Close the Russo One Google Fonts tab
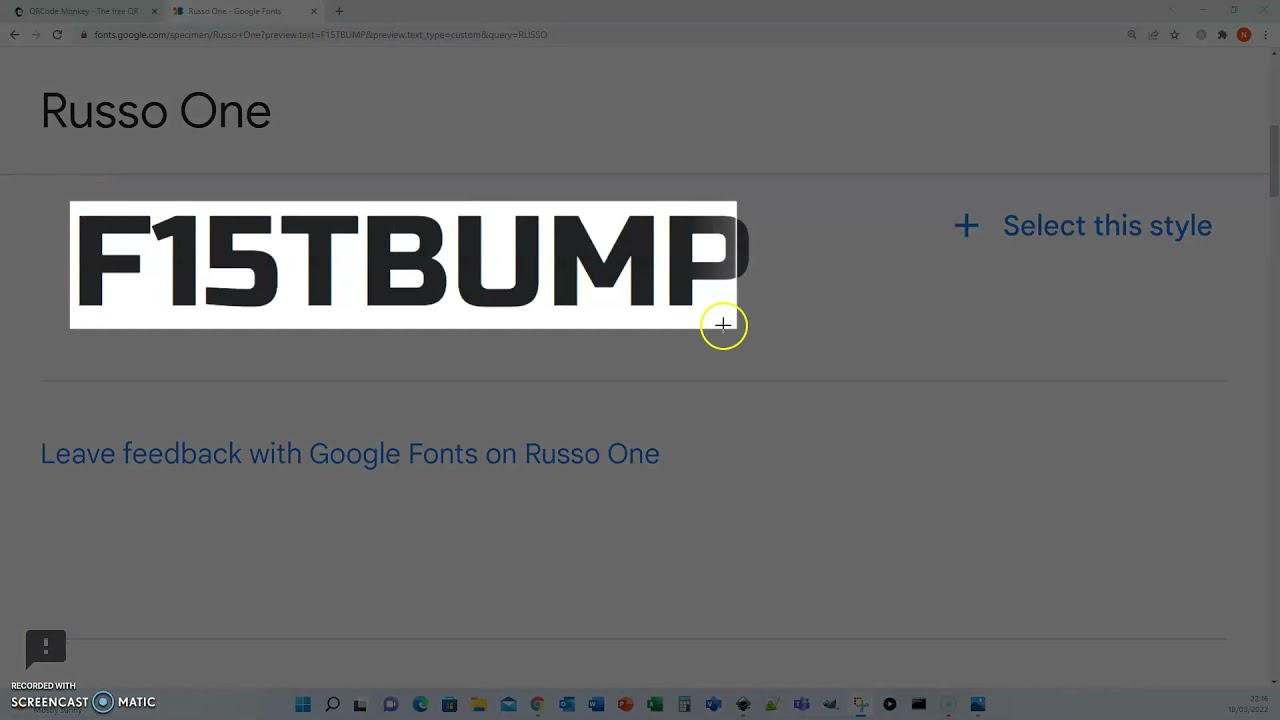Screen dimensions: 1280x720 pyautogui.click(x=314, y=11)
